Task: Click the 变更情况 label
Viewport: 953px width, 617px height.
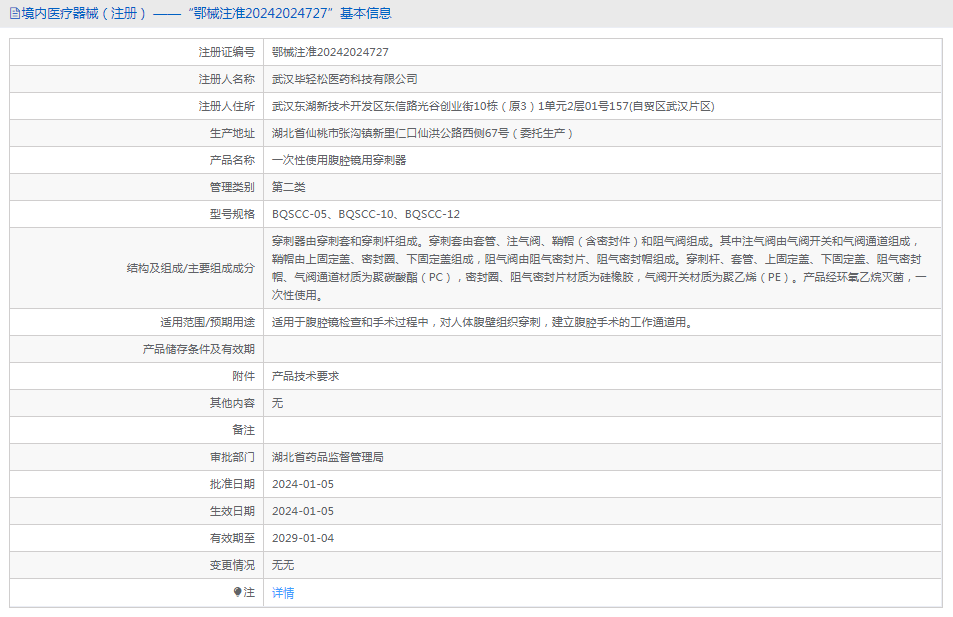Action: [x=232, y=565]
